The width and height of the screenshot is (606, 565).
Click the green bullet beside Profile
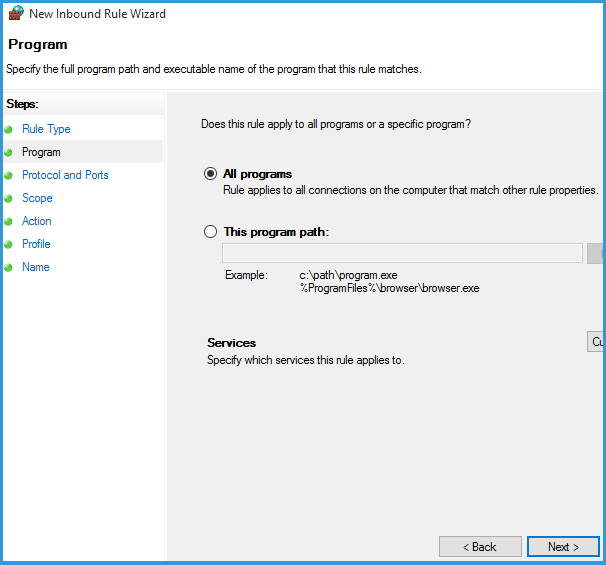9,245
